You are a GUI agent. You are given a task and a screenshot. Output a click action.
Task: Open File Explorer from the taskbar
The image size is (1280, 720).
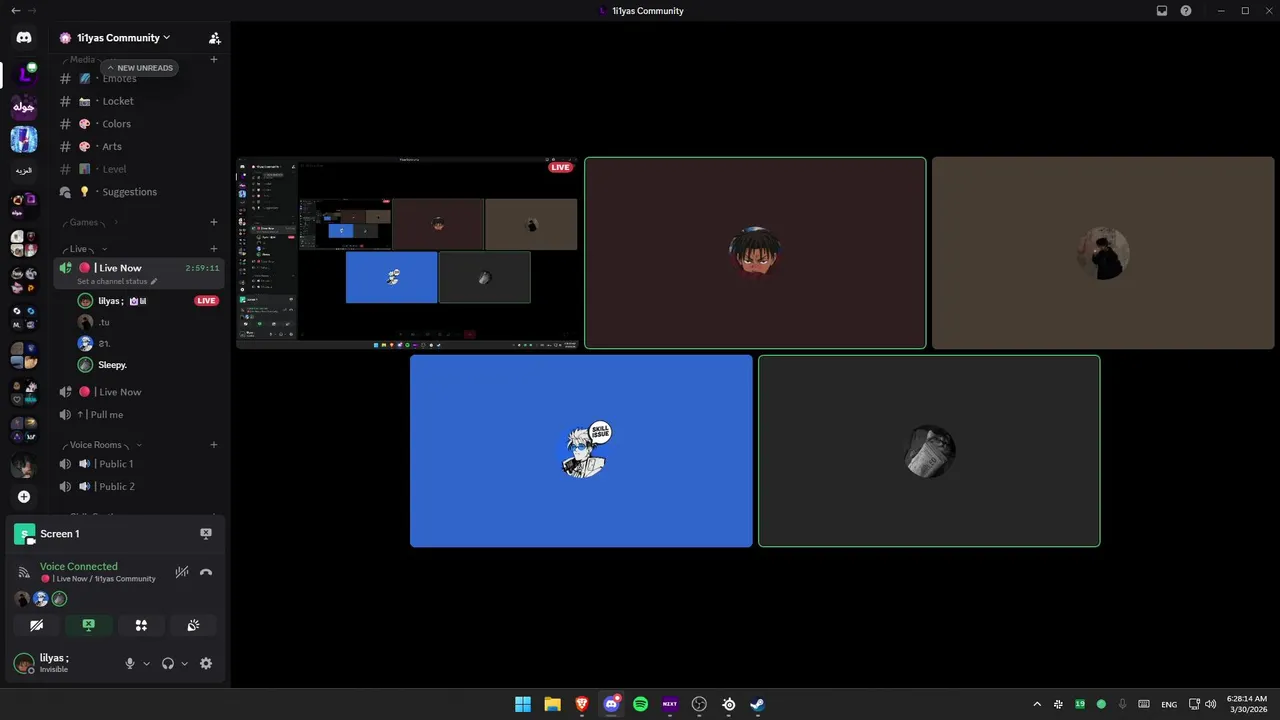[552, 704]
